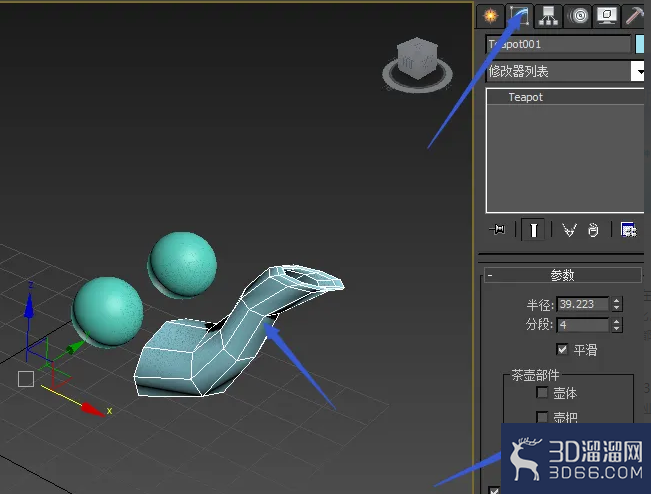Click the 半径 radius spinner arrows
The image size is (651, 494).
(x=617, y=304)
